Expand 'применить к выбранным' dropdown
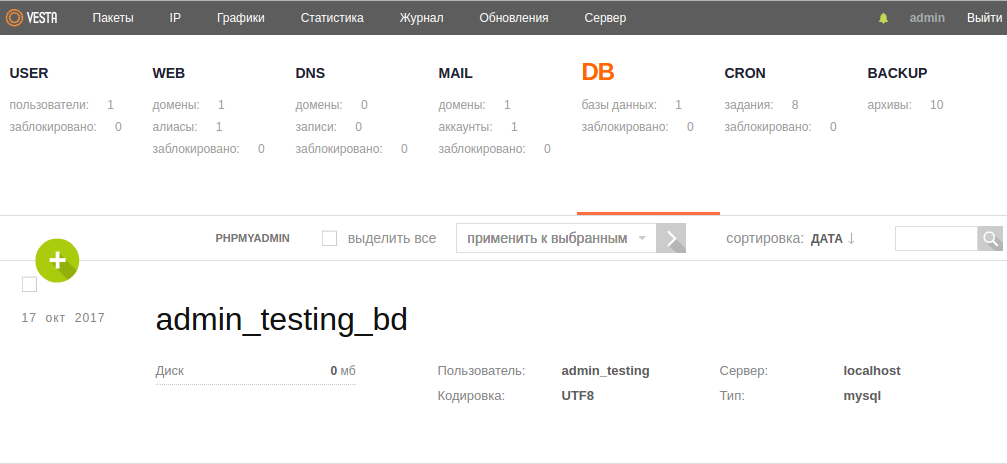Viewport: 1007px width, 464px height. [x=556, y=238]
